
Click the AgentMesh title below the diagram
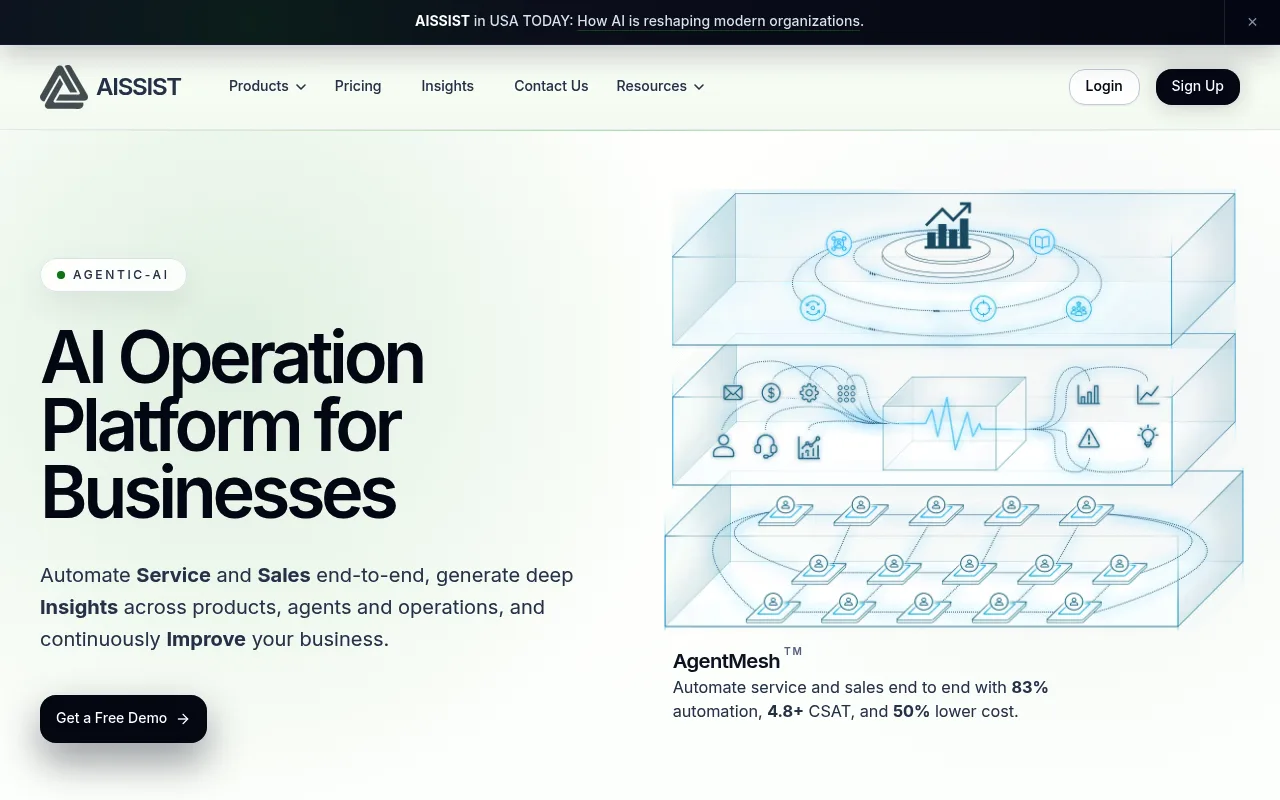point(727,661)
